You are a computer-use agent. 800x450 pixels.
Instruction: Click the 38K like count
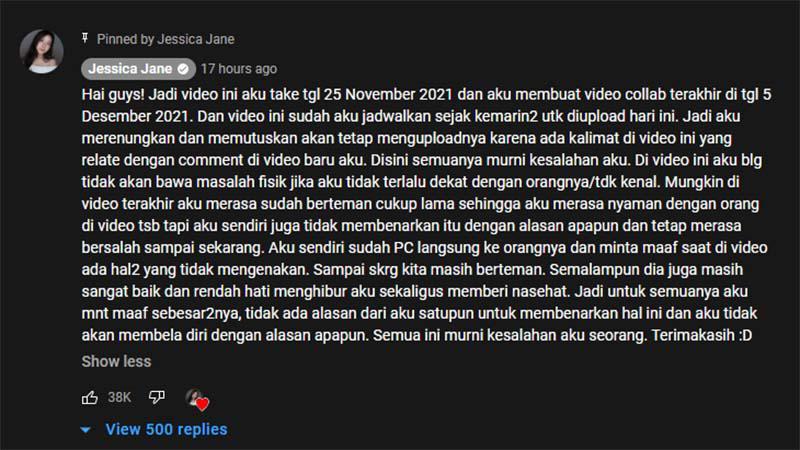click(x=119, y=397)
